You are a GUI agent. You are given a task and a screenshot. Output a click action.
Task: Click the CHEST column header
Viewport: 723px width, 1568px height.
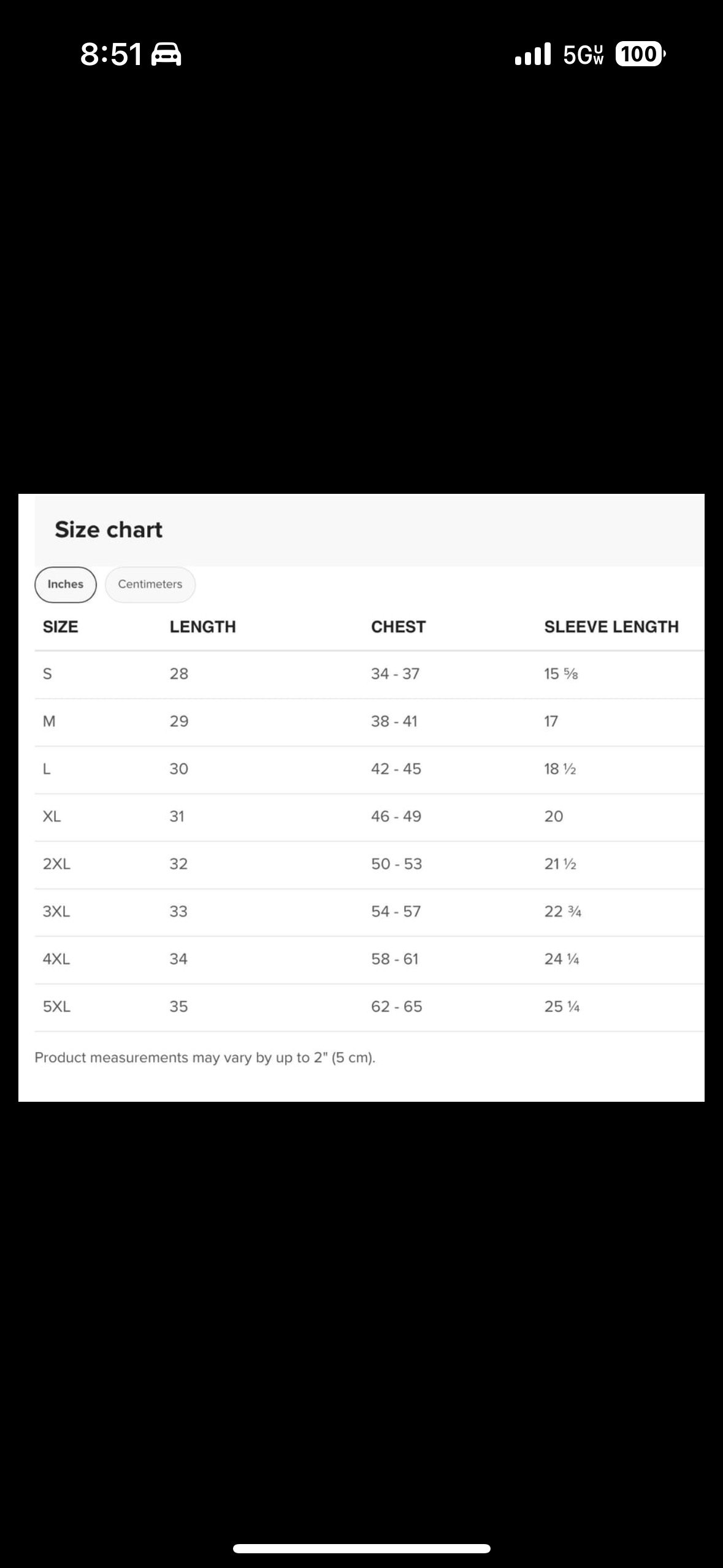pyautogui.click(x=398, y=626)
